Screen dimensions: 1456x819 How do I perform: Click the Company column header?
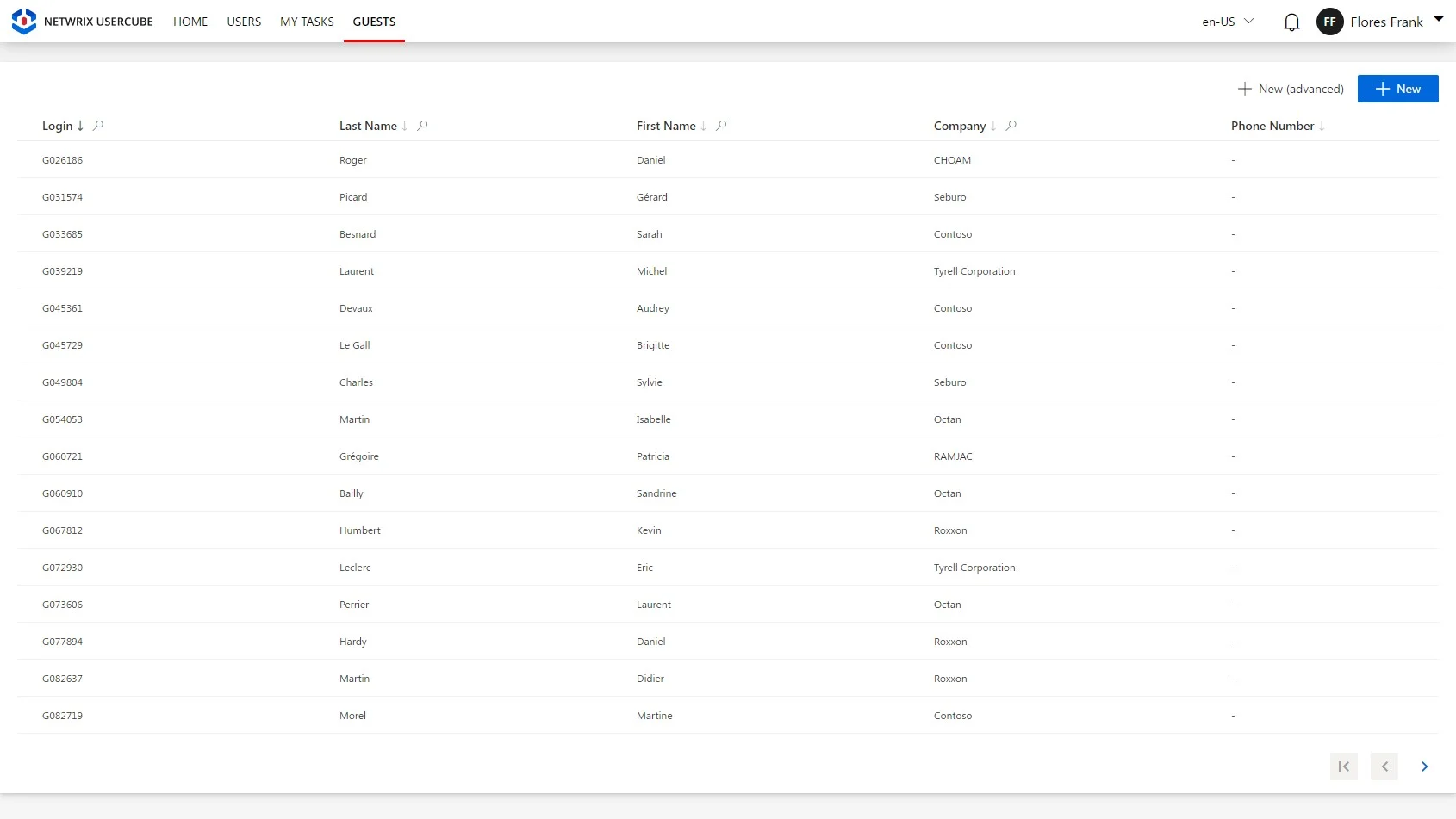960,126
